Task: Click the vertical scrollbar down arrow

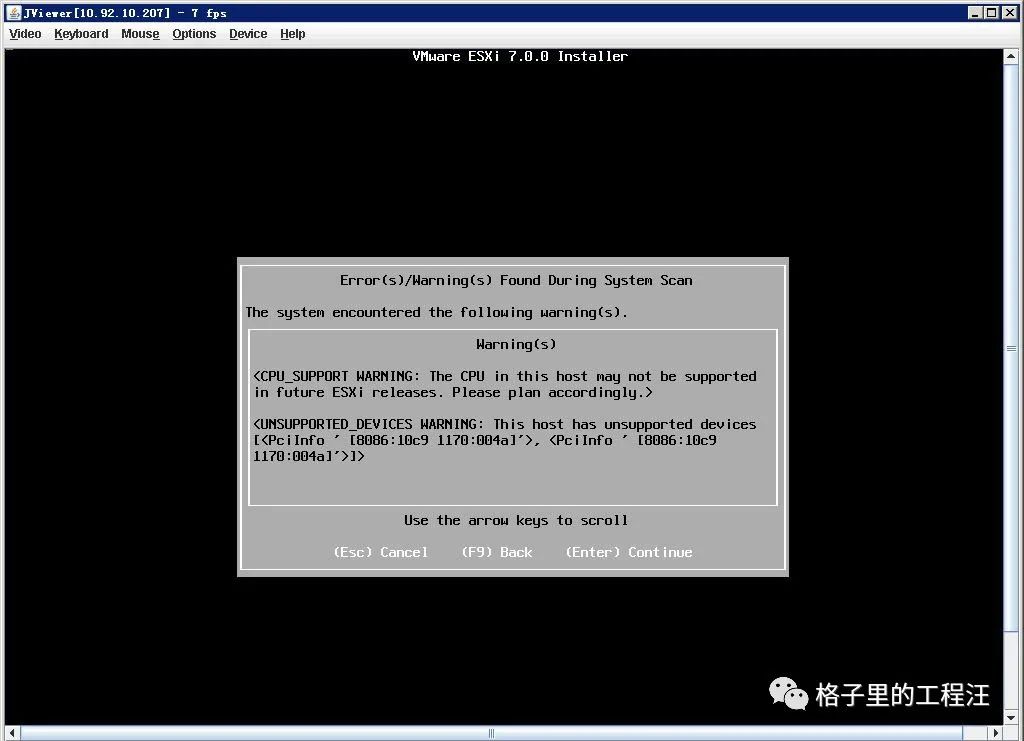Action: 1011,717
